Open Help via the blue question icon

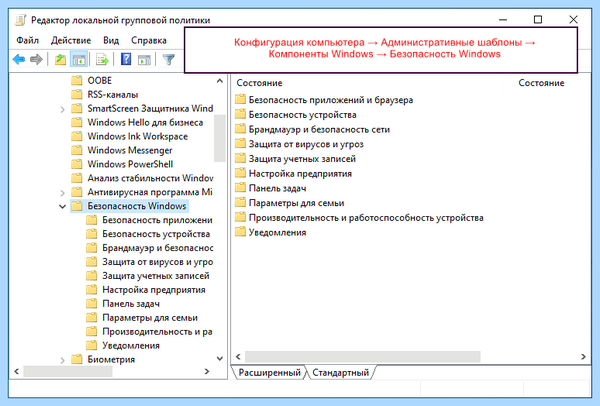coord(126,59)
